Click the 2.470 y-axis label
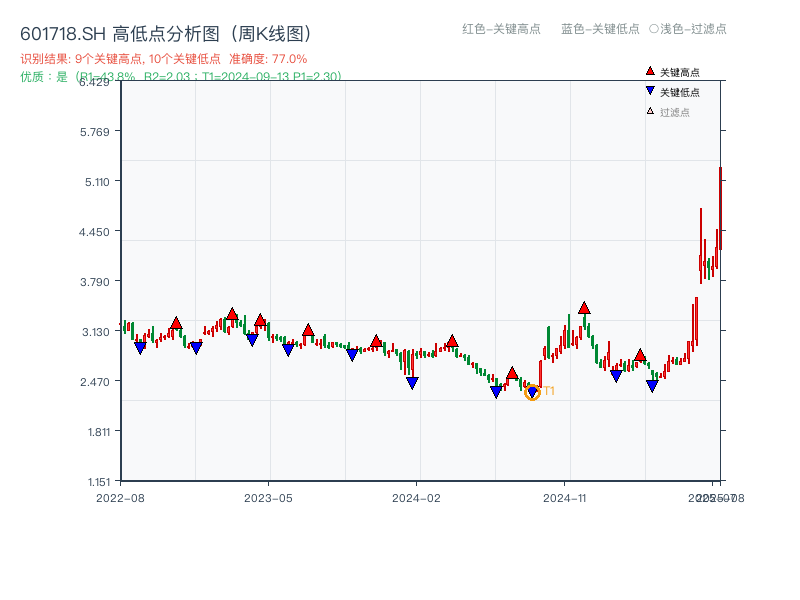 pyautogui.click(x=94, y=382)
